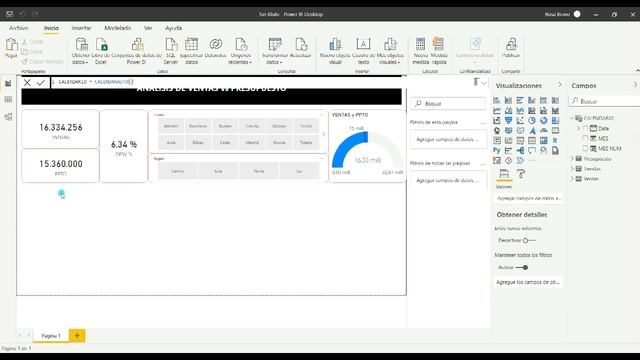The height and width of the screenshot is (360, 640).
Task: Toggle the Desactivar cross-report switch
Action: pos(529,240)
